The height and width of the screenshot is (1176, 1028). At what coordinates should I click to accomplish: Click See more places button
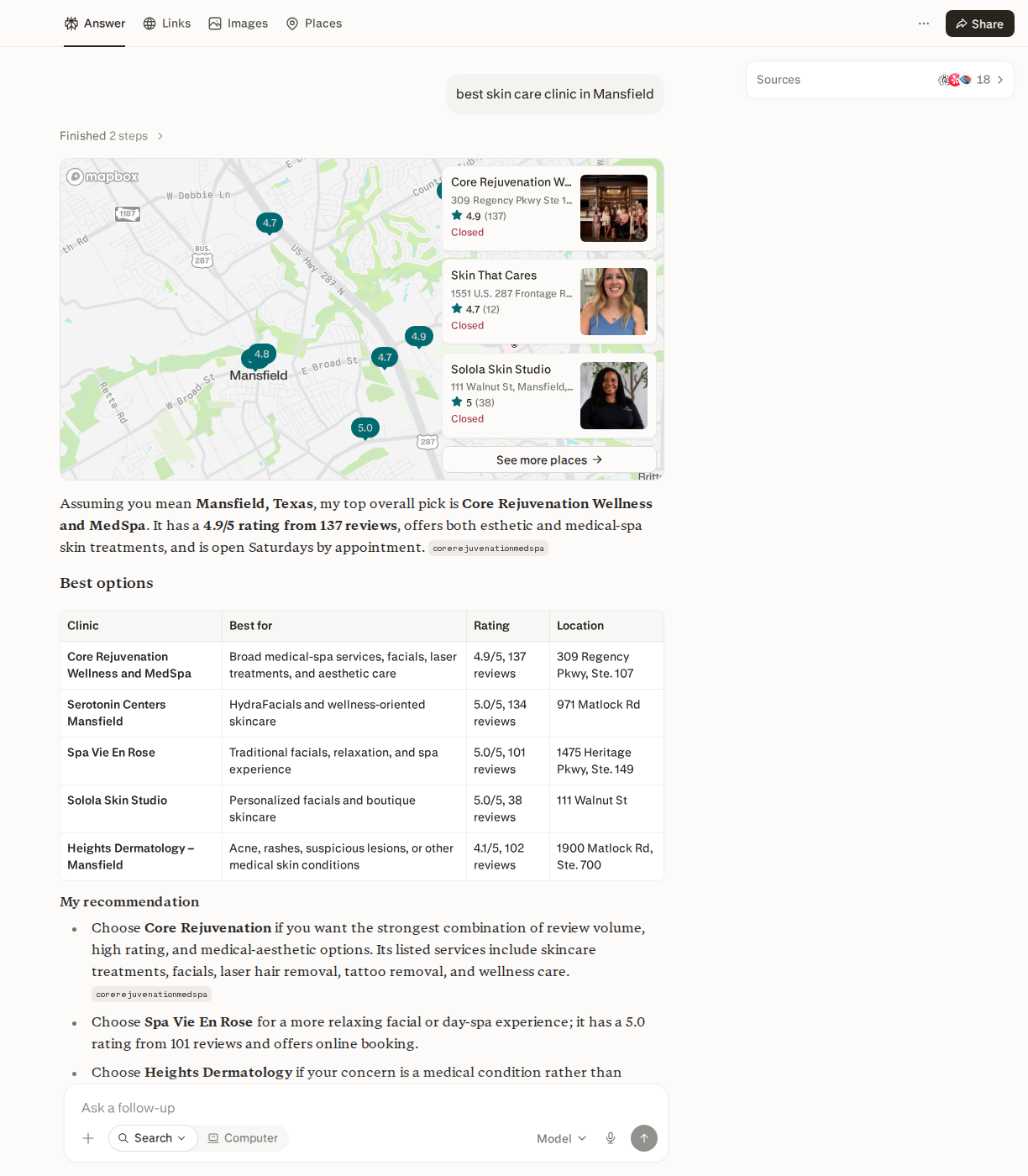tap(549, 459)
